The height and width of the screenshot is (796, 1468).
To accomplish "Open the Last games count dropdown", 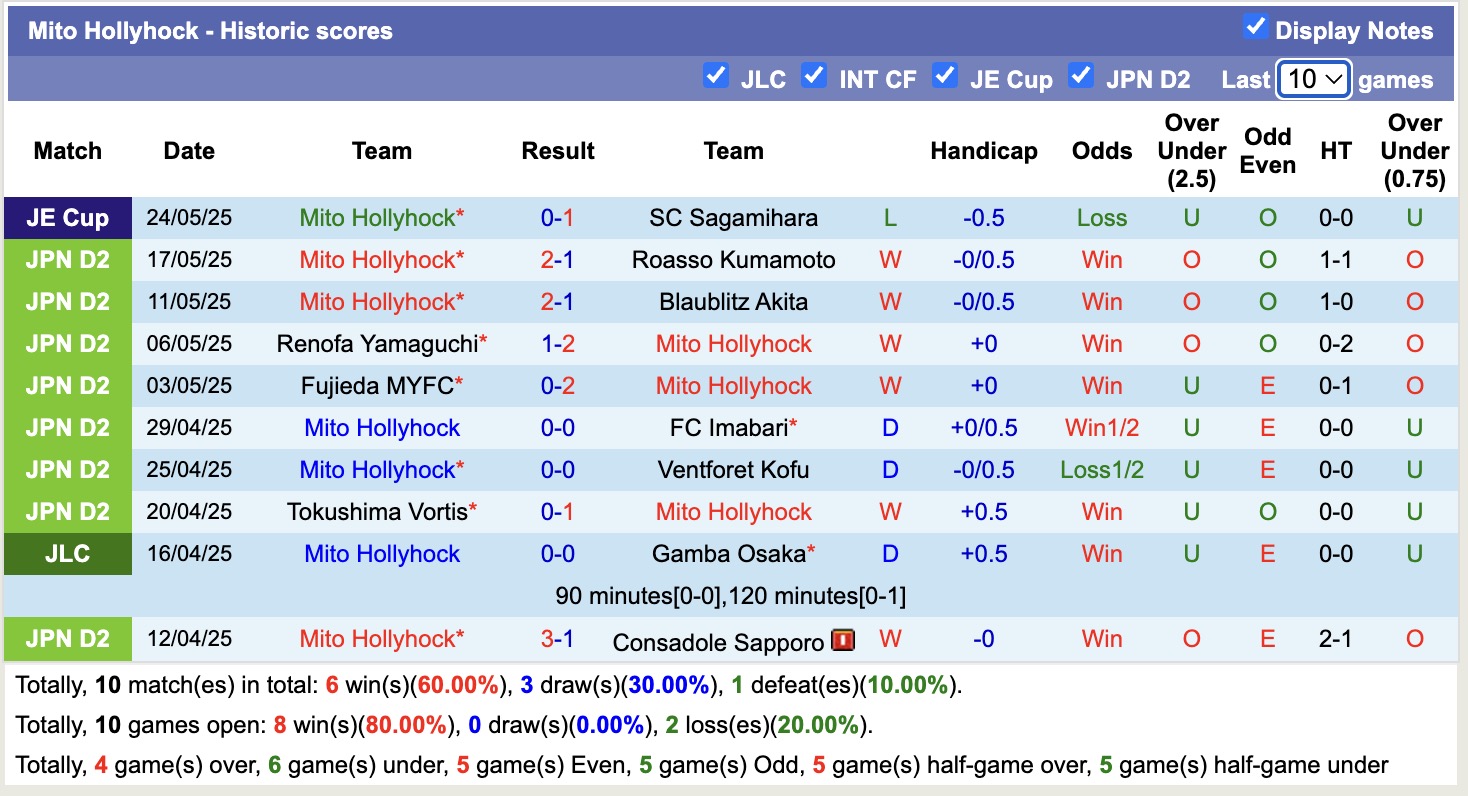I will pos(1314,79).
